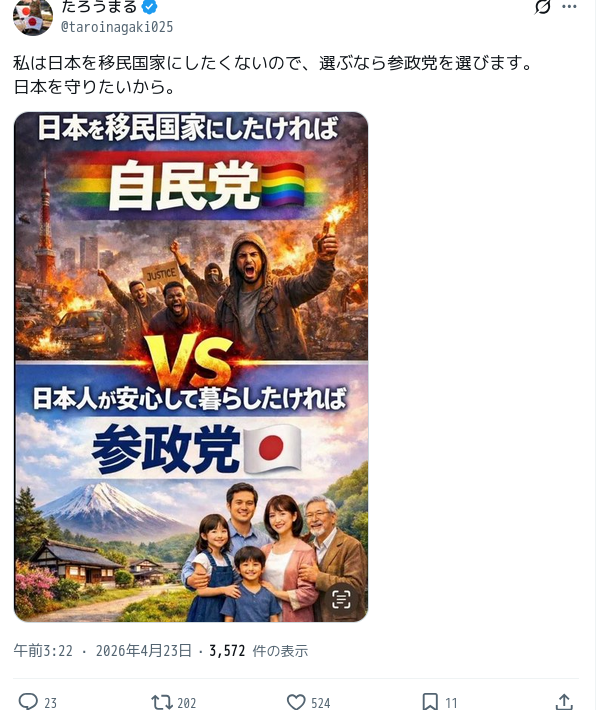Click the image text-scan icon overlay

(x=341, y=599)
